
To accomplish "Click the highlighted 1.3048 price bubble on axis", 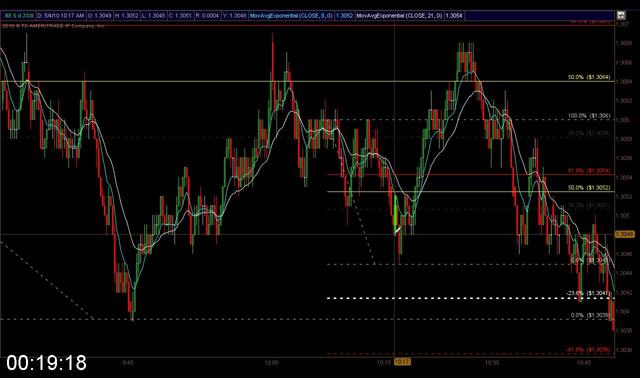I will (x=624, y=234).
